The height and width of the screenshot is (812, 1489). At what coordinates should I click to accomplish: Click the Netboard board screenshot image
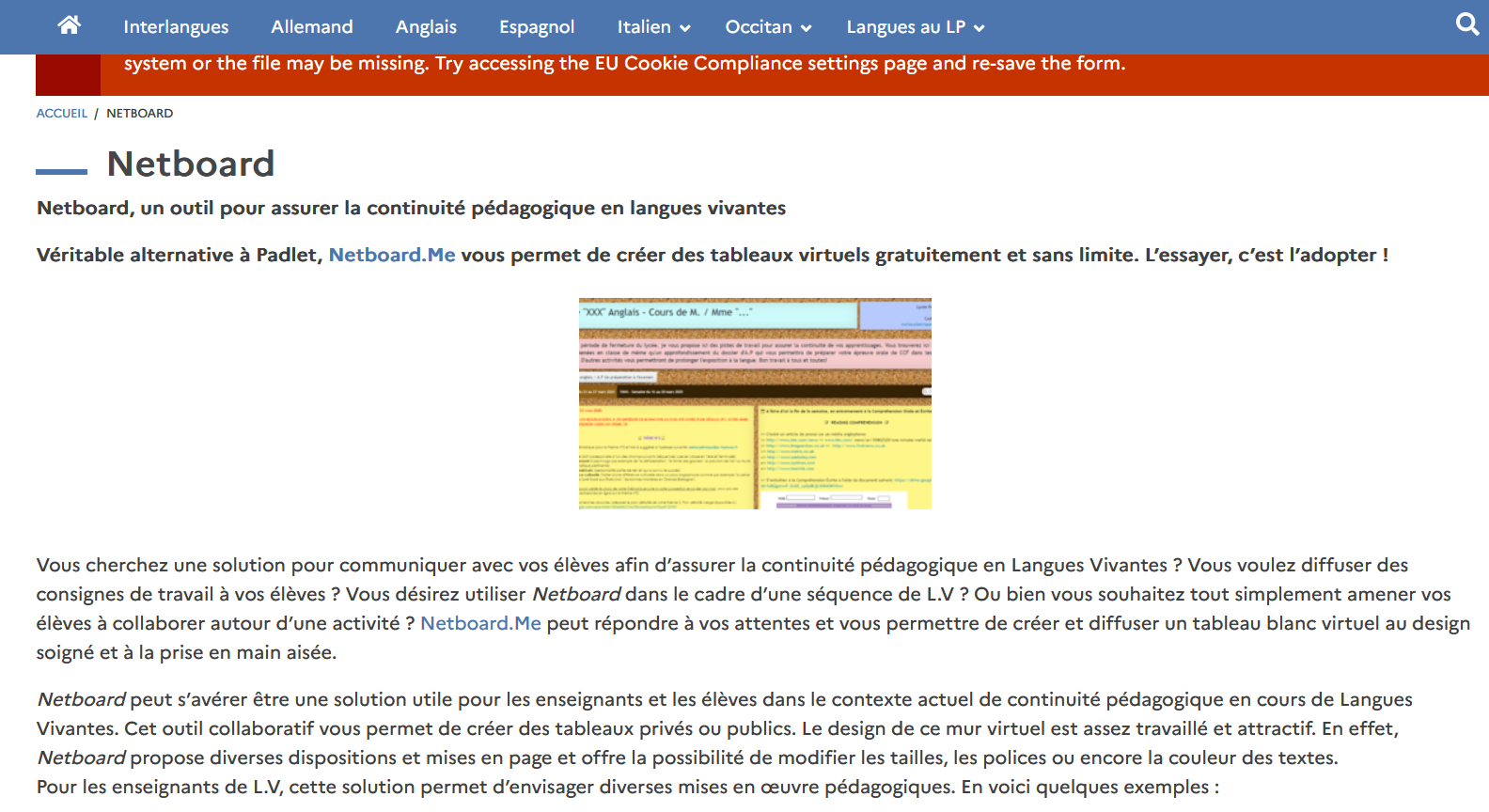click(755, 404)
